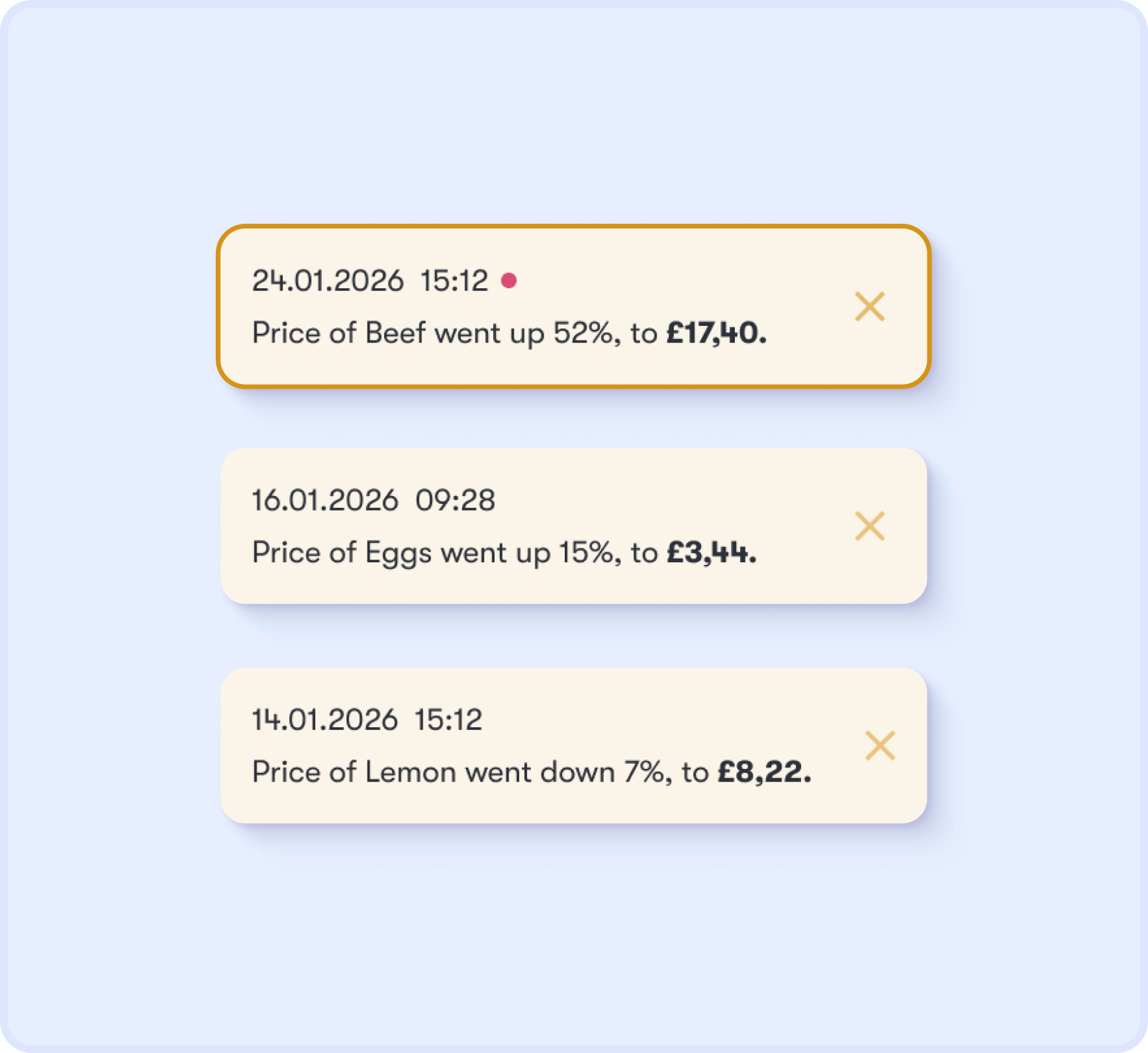Click the bold £17,40 price
This screenshot has height=1053, width=1148.
click(716, 333)
